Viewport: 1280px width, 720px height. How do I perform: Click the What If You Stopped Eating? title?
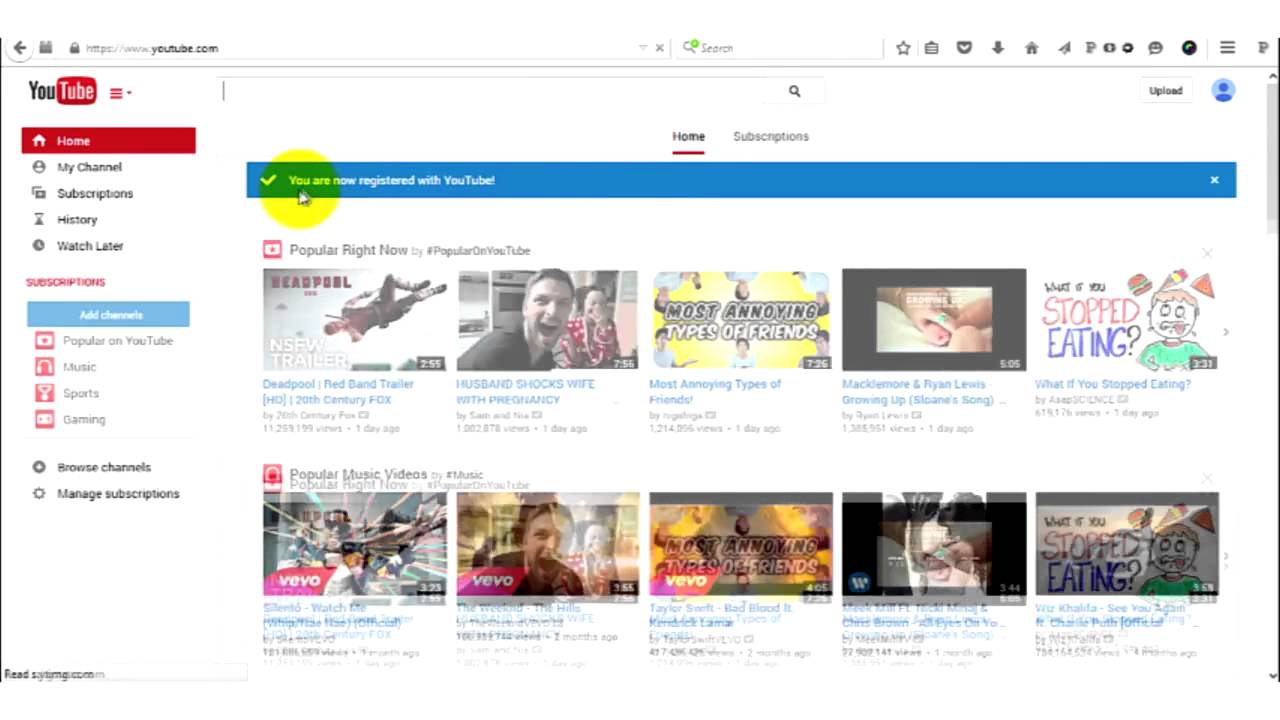(1113, 384)
